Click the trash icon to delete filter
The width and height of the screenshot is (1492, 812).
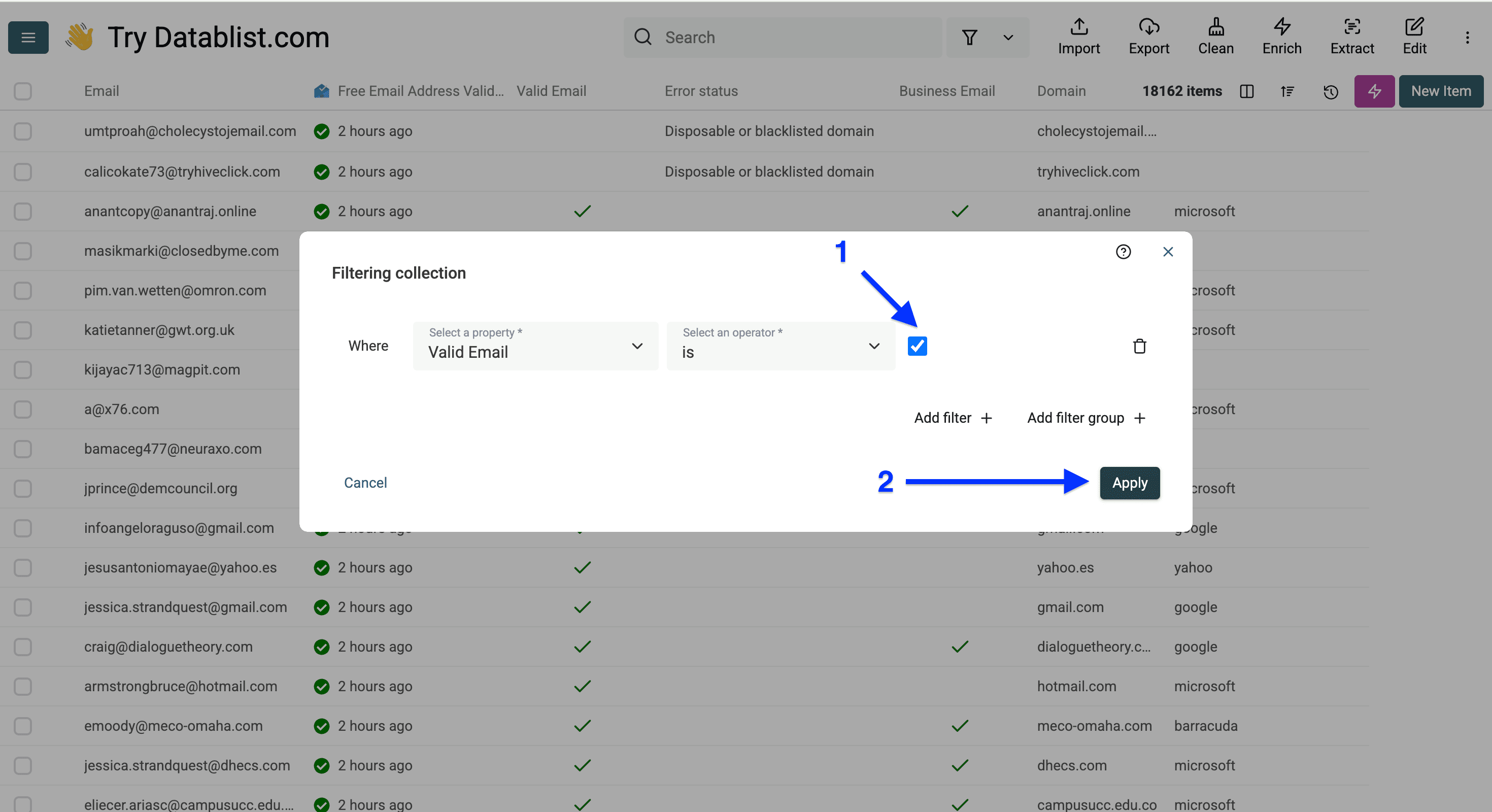click(x=1139, y=346)
